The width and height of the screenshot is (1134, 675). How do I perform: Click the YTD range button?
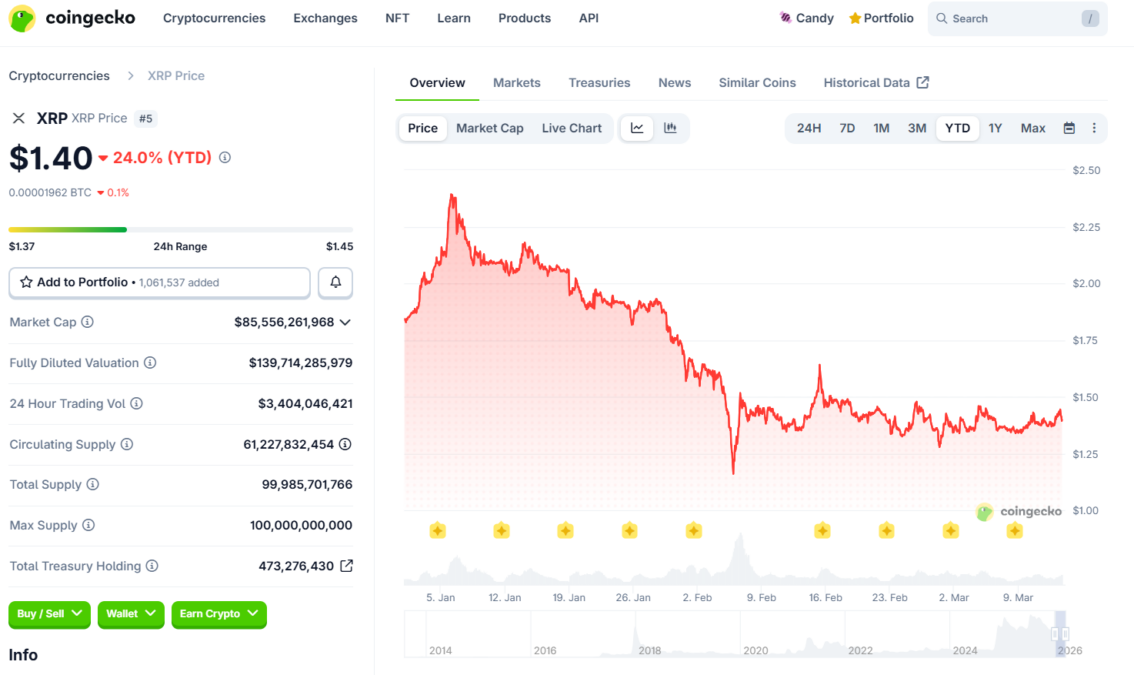958,128
